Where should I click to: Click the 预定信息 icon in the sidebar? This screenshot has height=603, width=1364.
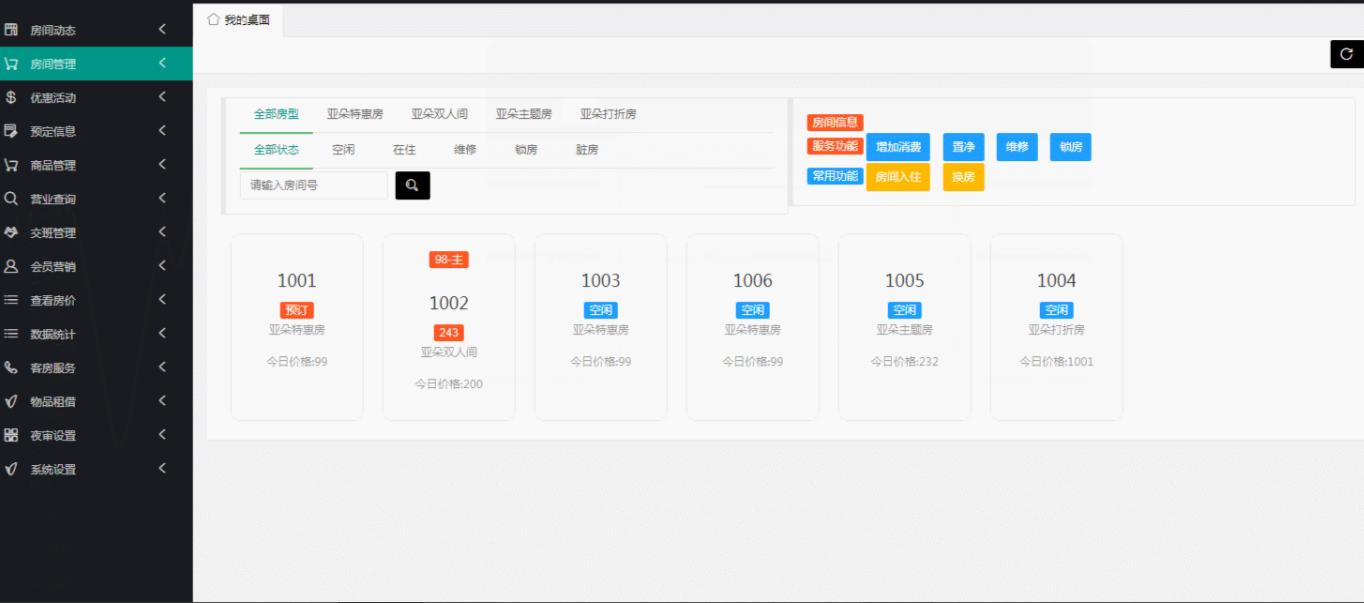11,131
